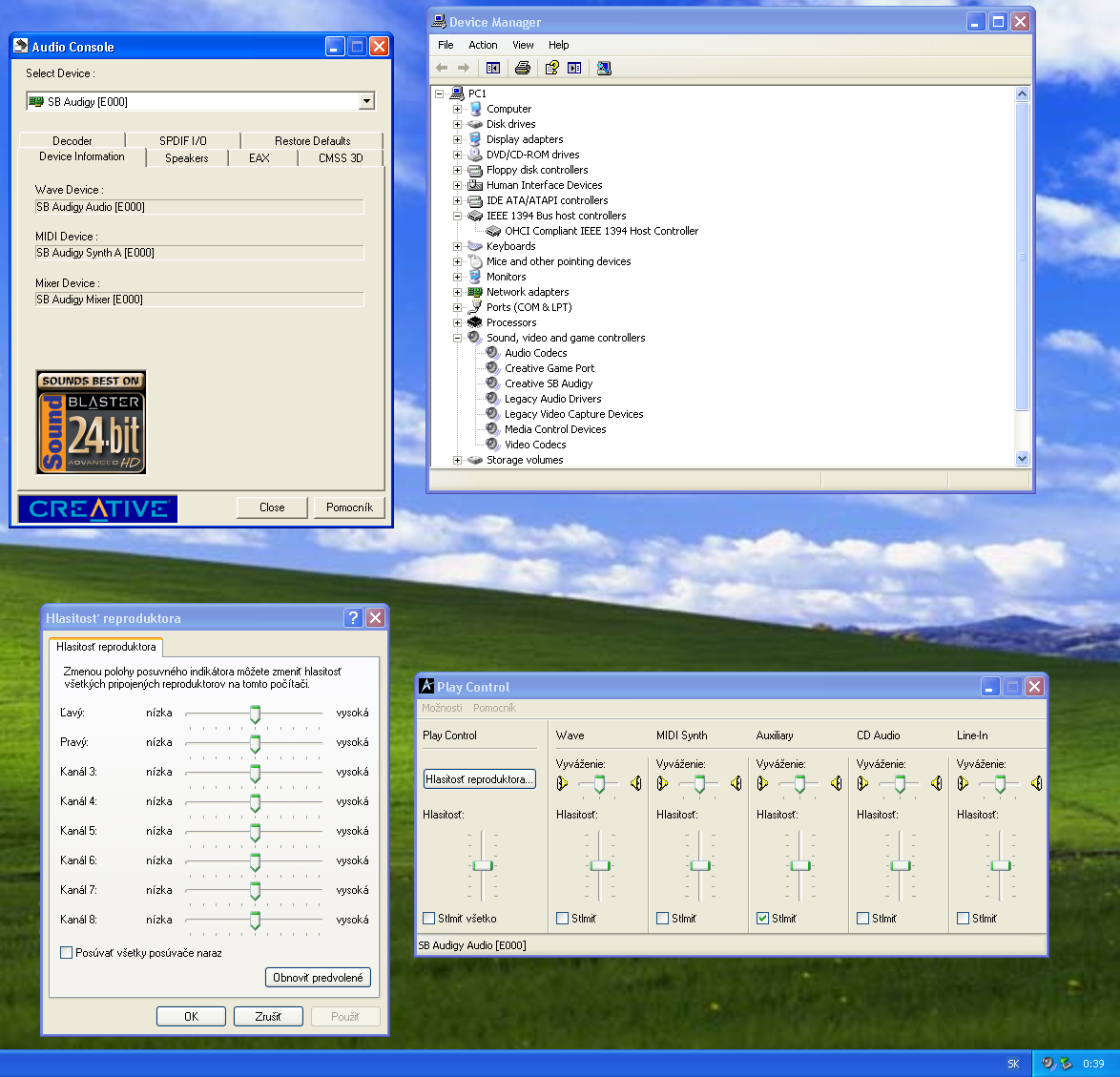Viewport: 1120px width, 1077px height.
Task: Open the Action menu in Device Manager
Action: click(x=483, y=45)
